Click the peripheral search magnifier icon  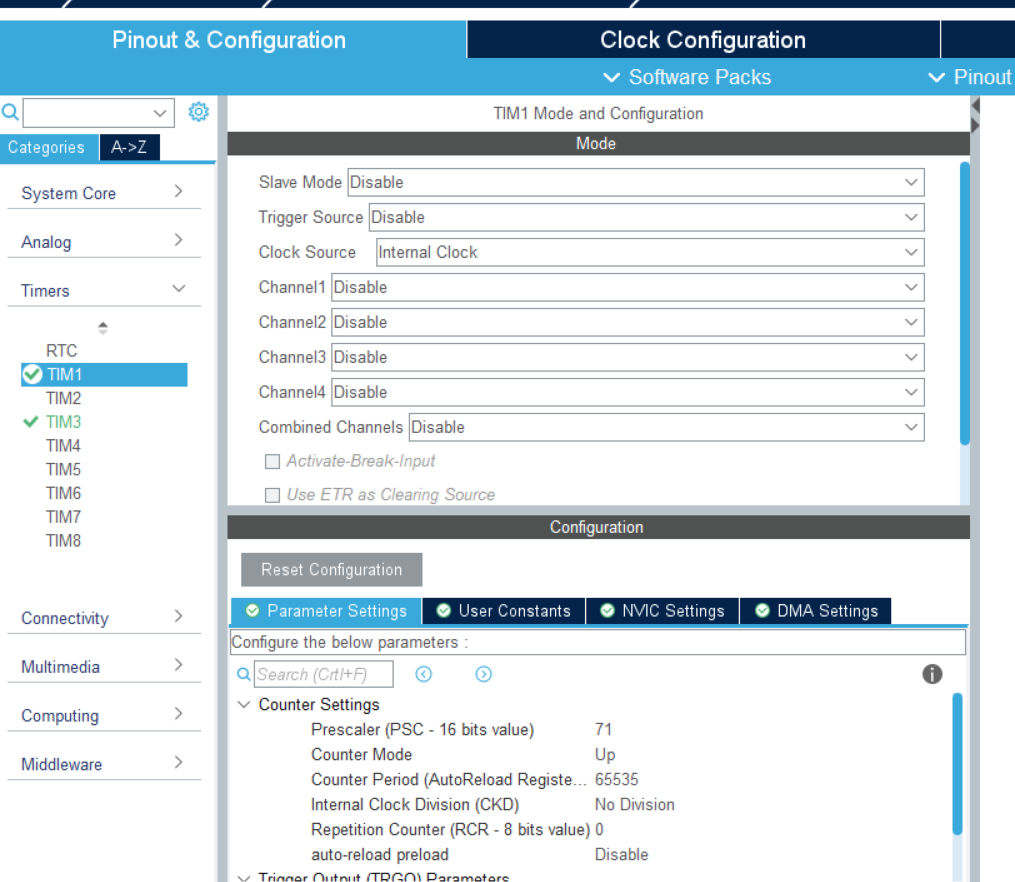10,112
